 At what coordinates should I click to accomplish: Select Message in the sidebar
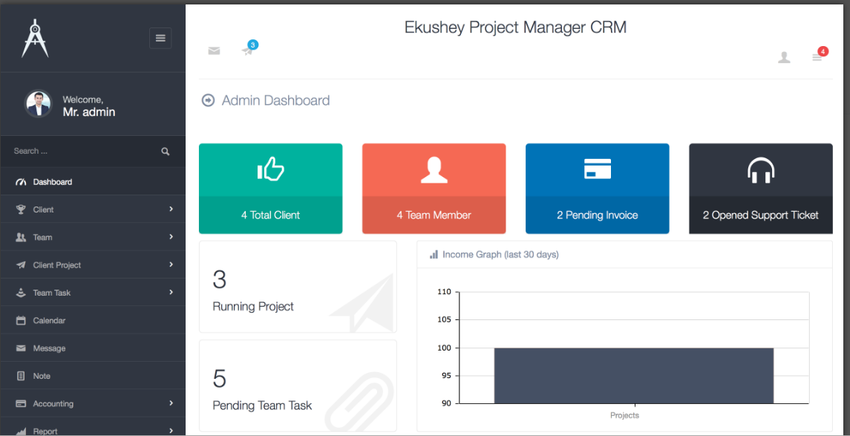coord(48,349)
